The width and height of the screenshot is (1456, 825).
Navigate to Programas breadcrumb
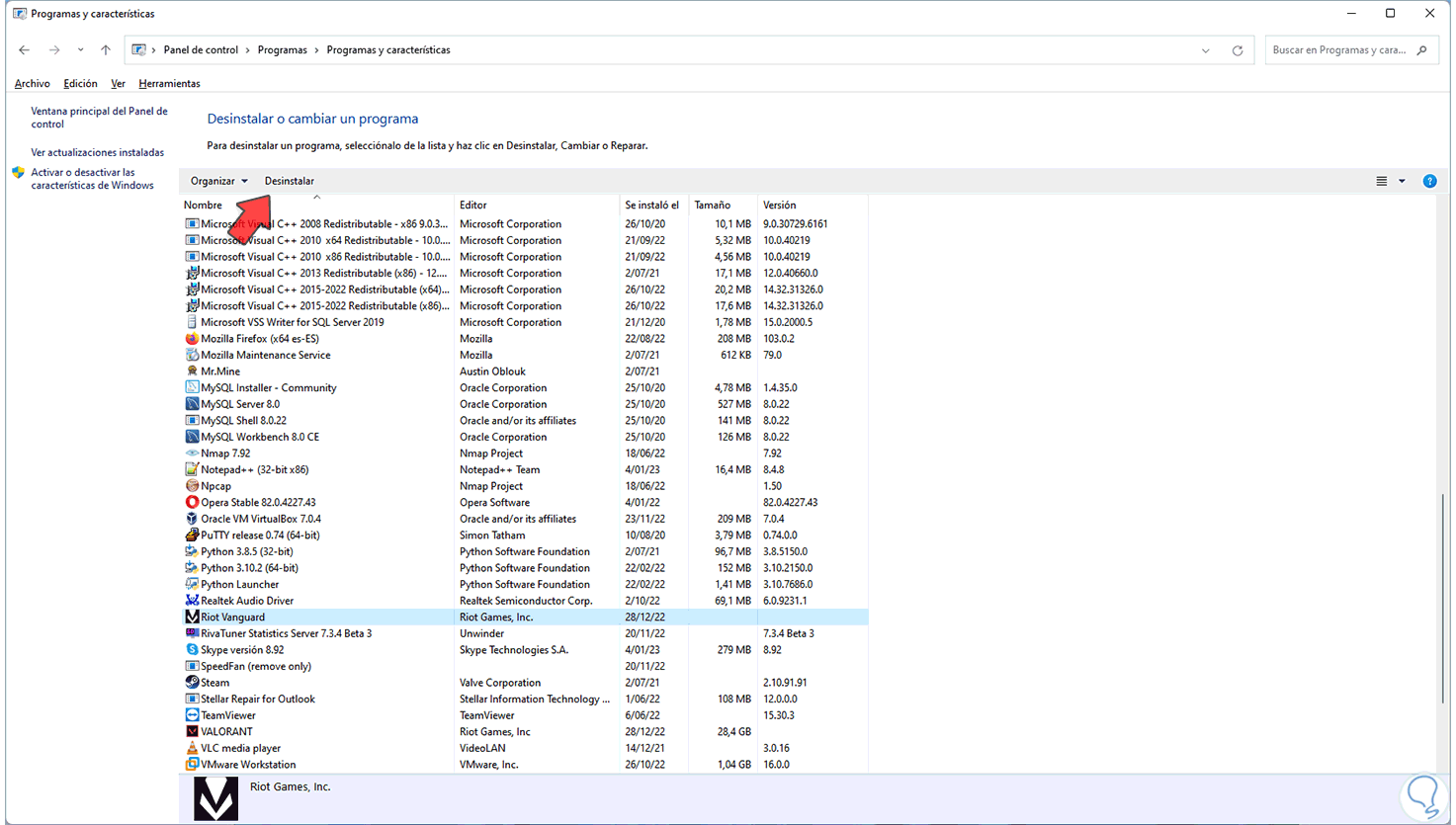pyautogui.click(x=283, y=50)
